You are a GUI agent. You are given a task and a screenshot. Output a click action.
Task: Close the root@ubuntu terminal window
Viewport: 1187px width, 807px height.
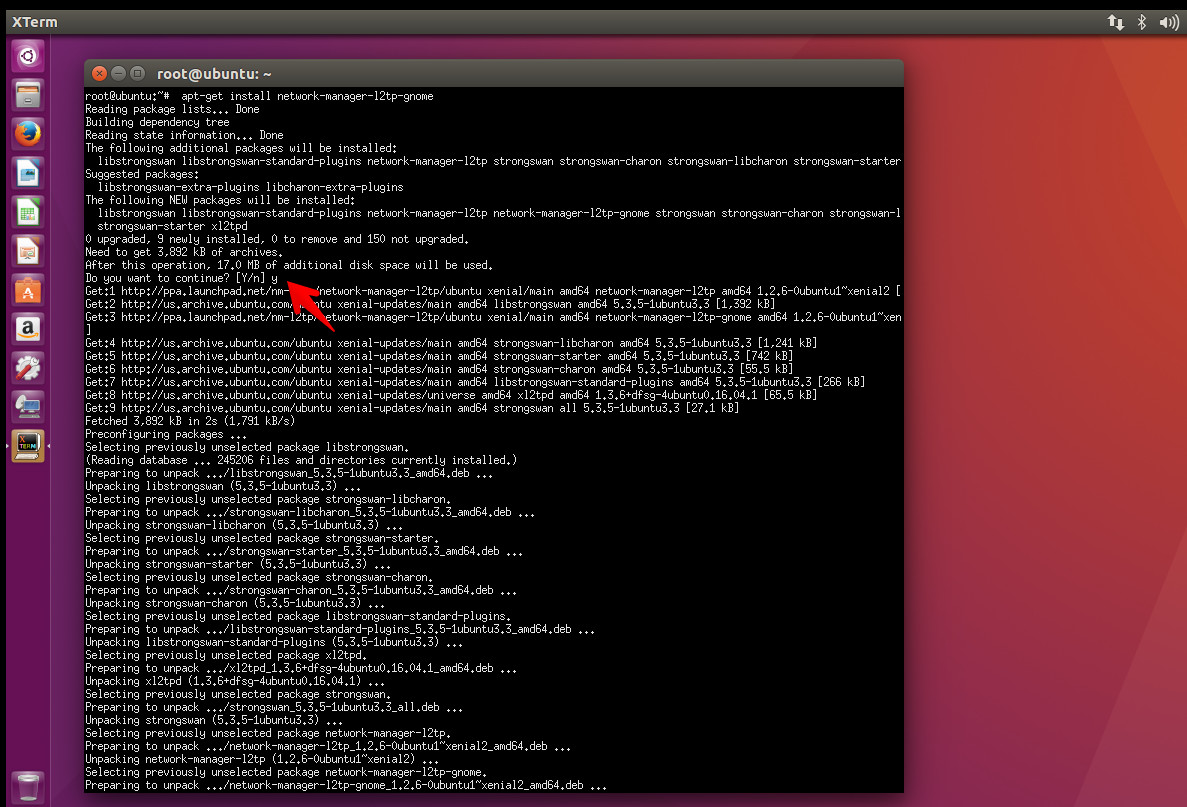99,73
